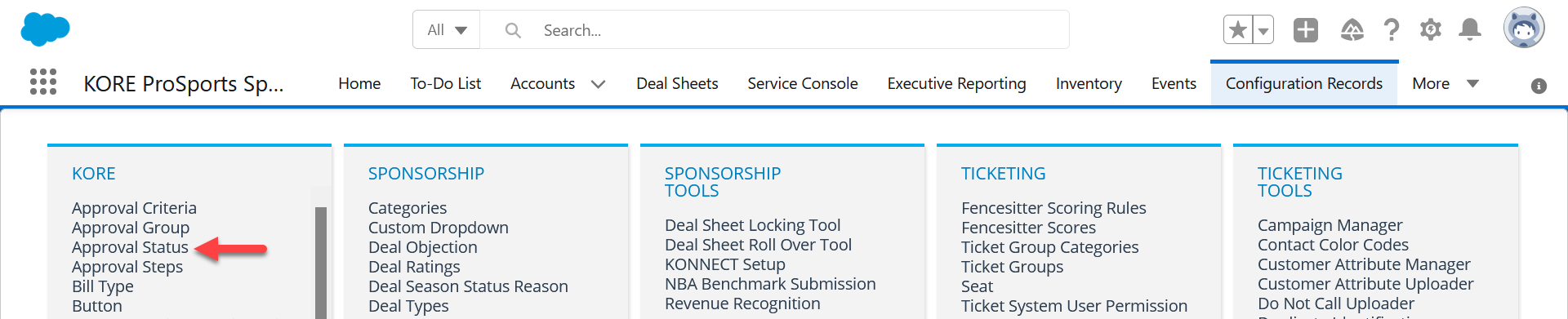1568x319 pixels.
Task: Open the Trailhead guidance icon
Action: pos(1352,30)
